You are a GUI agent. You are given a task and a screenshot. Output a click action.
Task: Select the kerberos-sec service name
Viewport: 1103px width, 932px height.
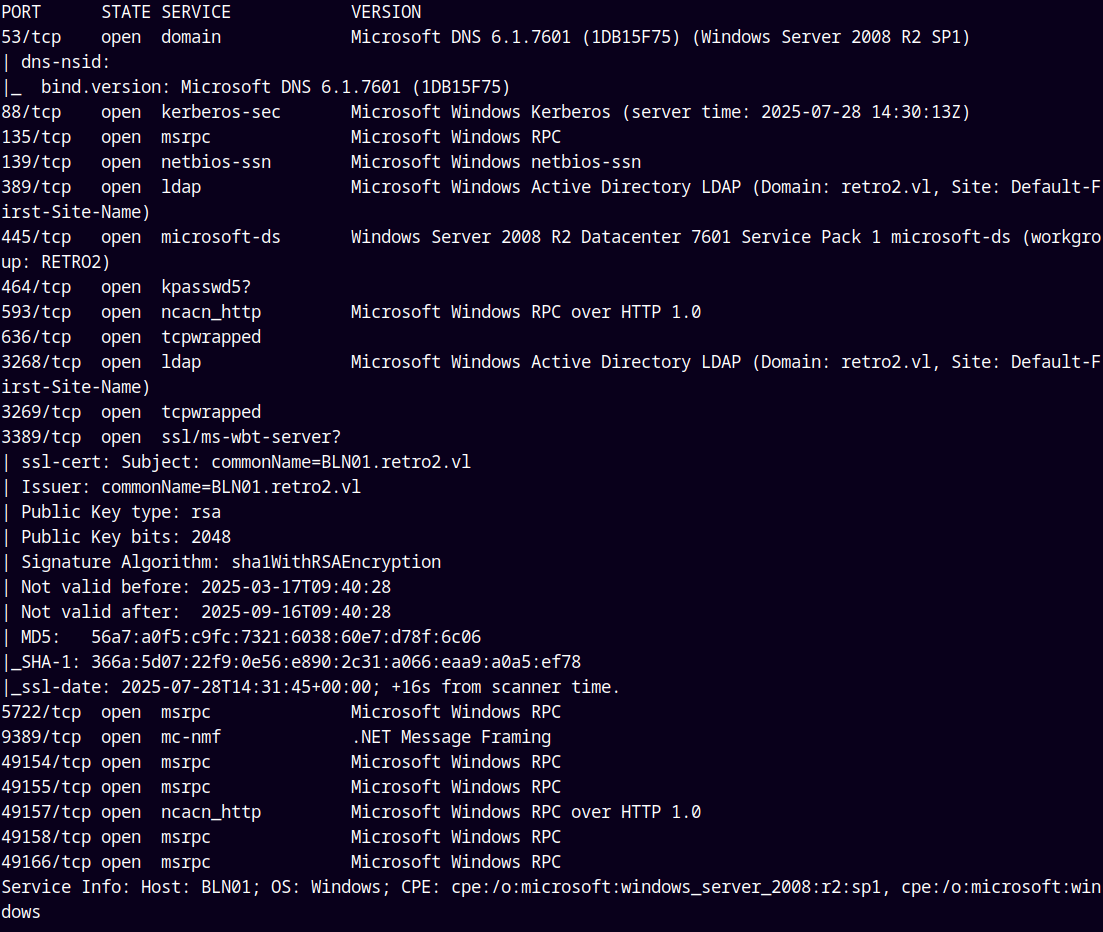point(221,112)
